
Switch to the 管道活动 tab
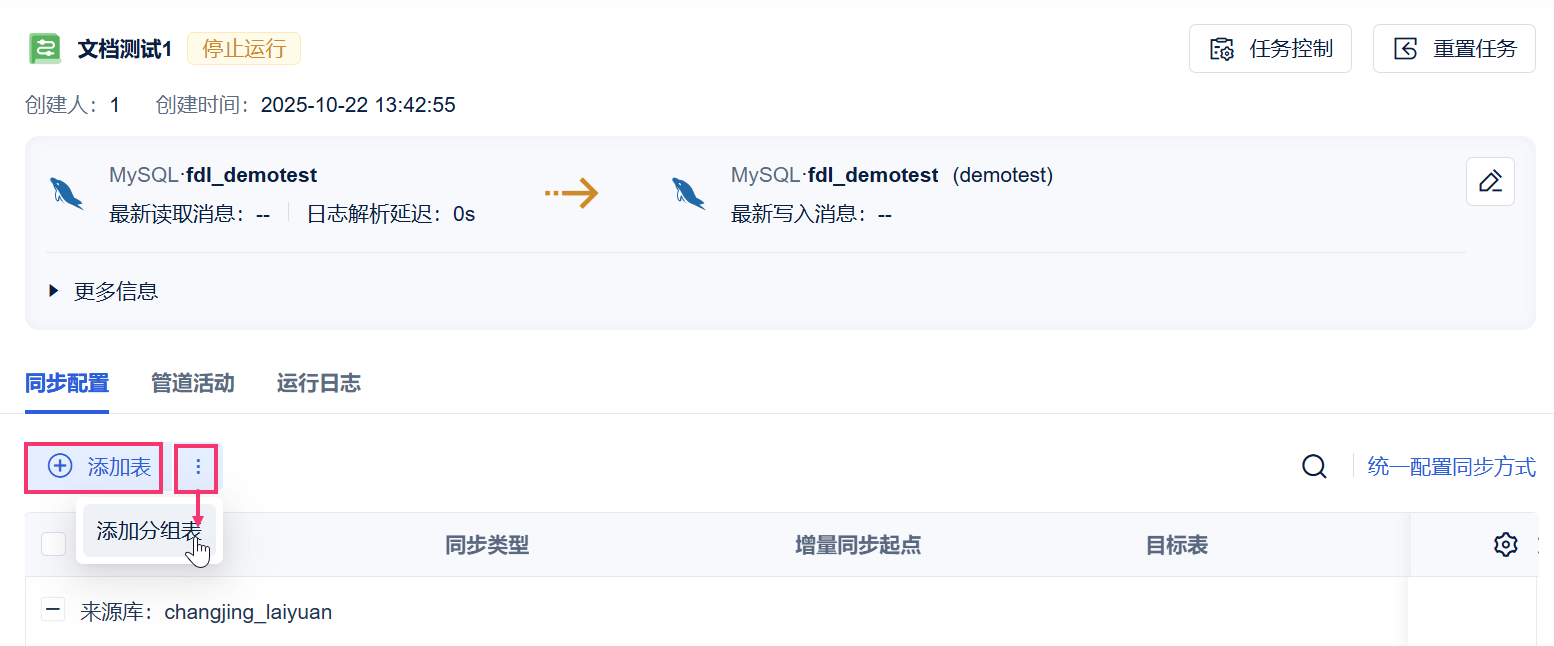[x=192, y=383]
